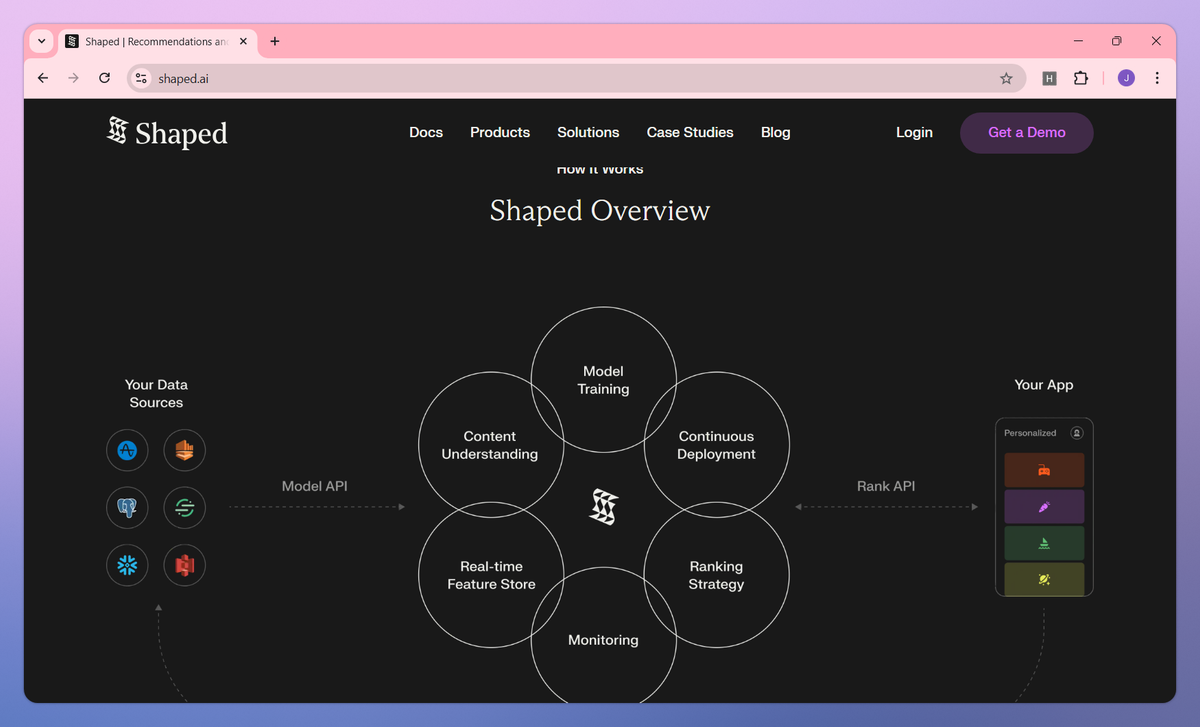Click the profile avatar icon in the Personalized card

[1077, 433]
